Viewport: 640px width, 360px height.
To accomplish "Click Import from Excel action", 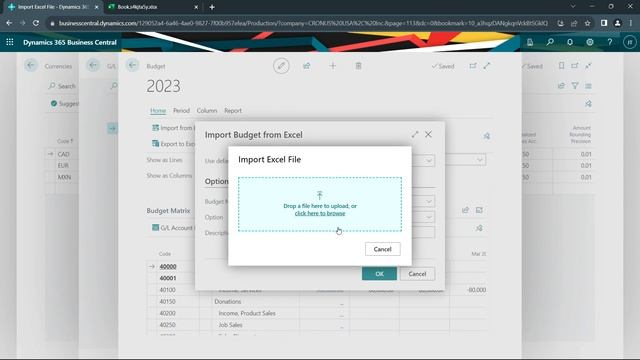I will tap(173, 128).
